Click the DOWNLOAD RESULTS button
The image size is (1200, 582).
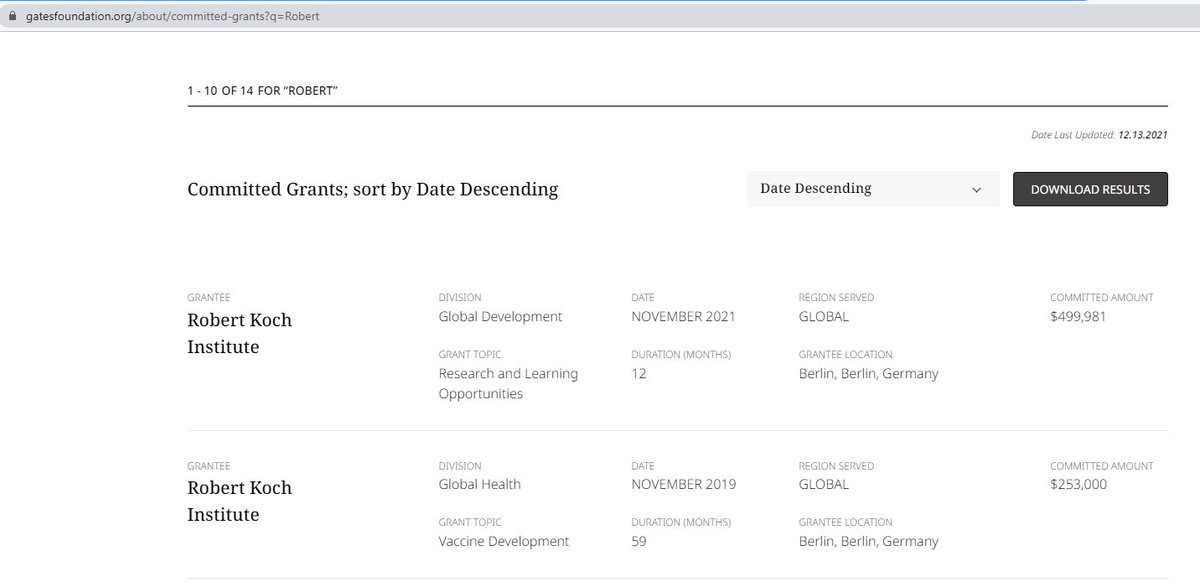click(1090, 189)
